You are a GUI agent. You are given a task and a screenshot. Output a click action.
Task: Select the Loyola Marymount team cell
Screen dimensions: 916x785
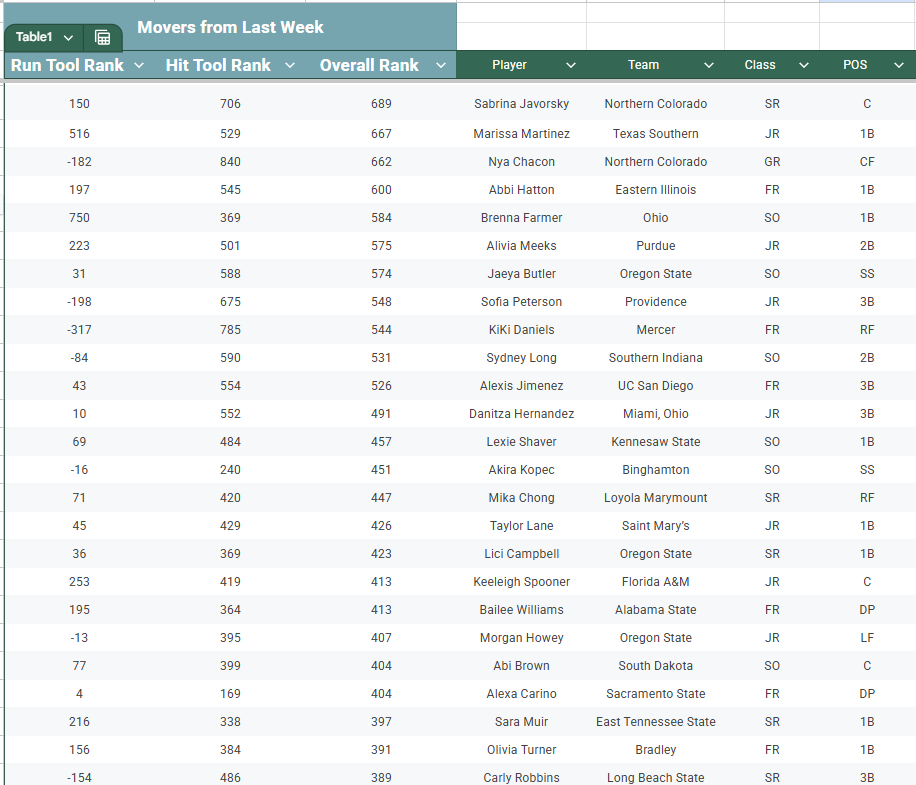pos(655,498)
